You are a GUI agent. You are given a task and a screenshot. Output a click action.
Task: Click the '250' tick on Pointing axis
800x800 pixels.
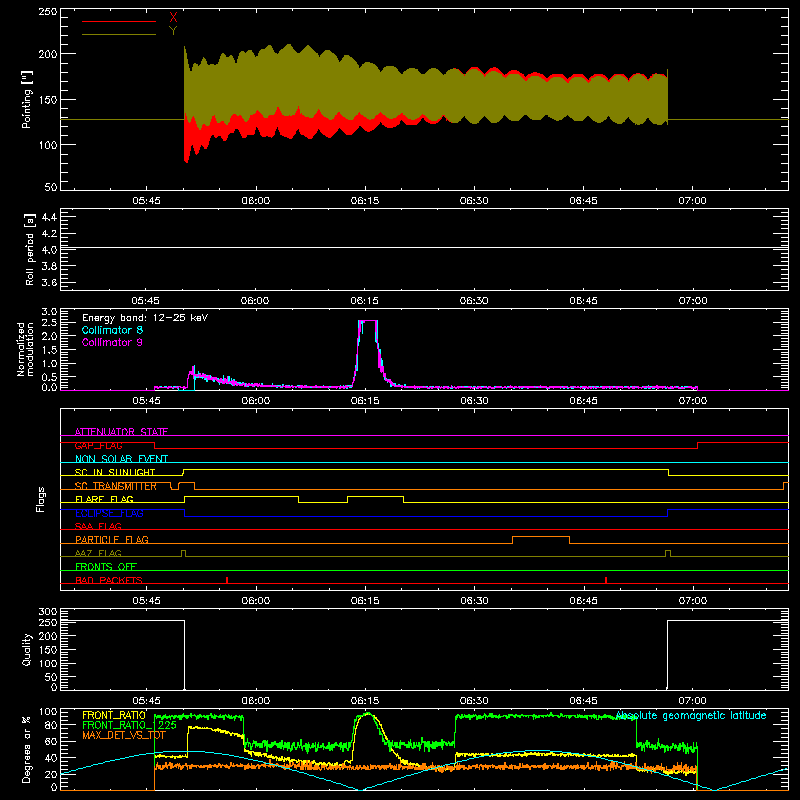coord(48,11)
